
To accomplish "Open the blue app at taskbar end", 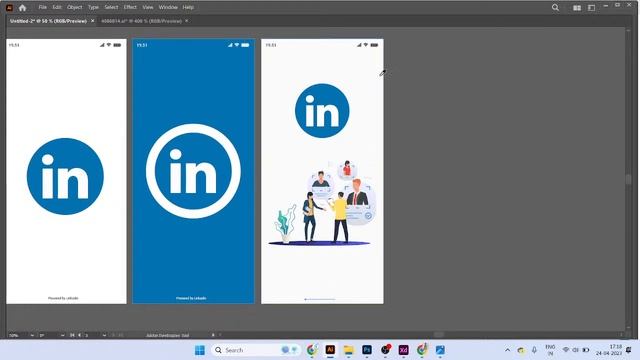I will (440, 350).
